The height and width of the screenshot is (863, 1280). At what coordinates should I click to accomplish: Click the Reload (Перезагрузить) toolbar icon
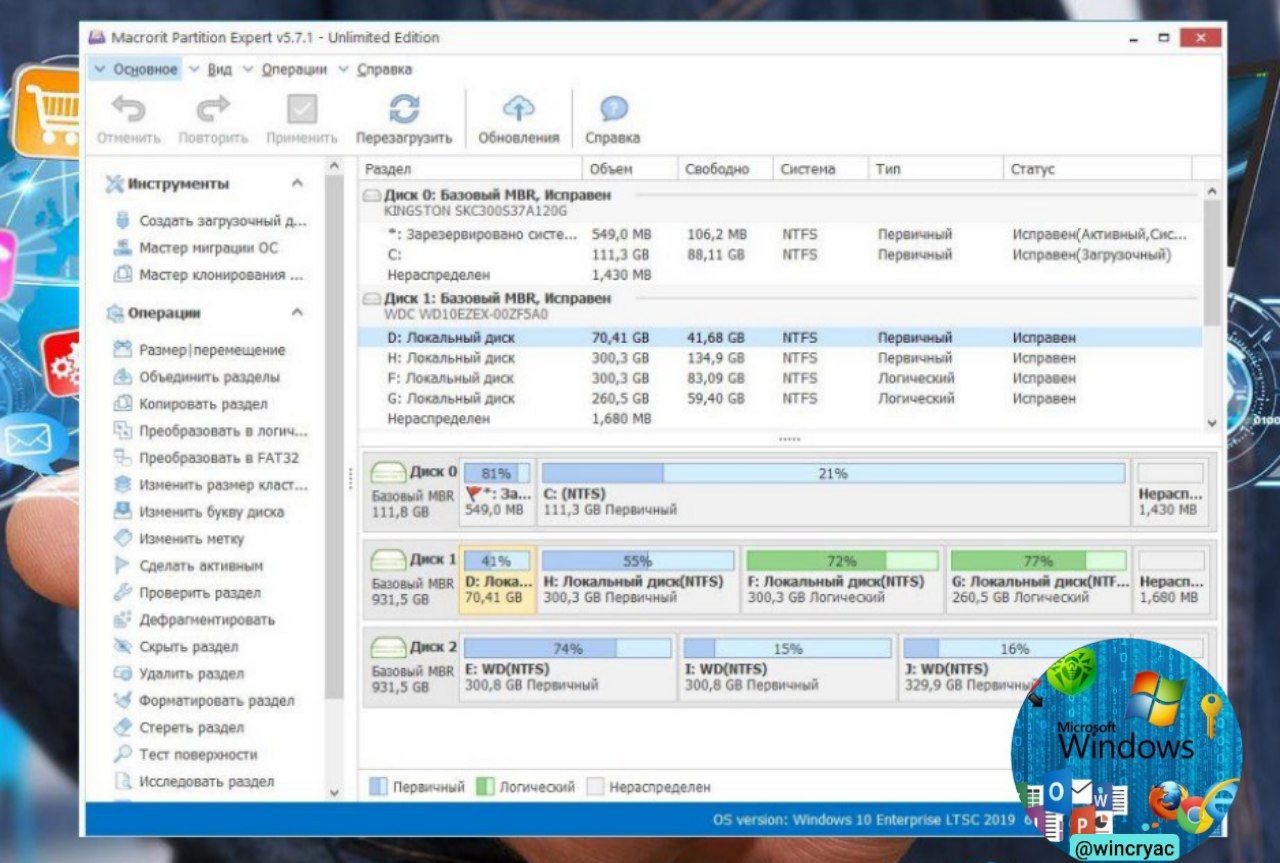[404, 108]
